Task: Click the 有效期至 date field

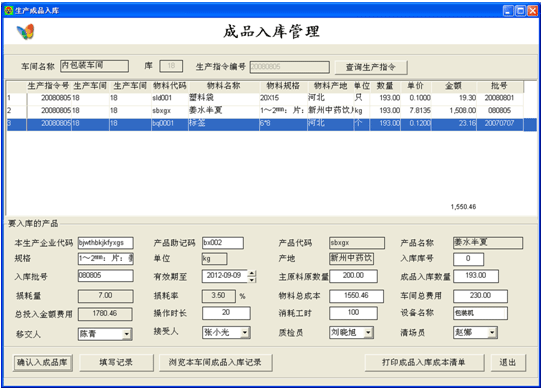Action: coord(225,276)
